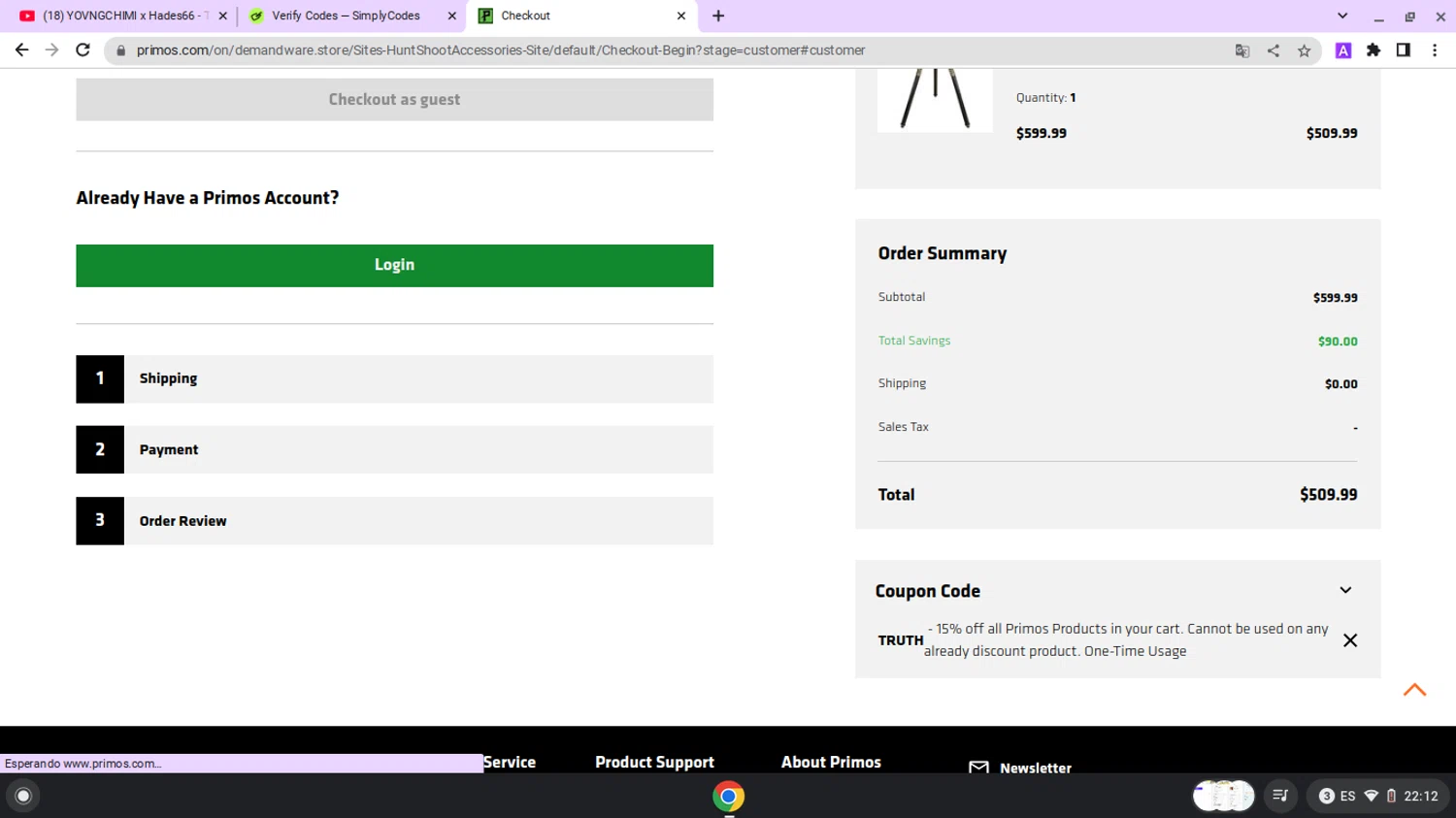Open the extensions puzzle menu
Viewport: 1456px width, 818px height.
coord(1373,50)
